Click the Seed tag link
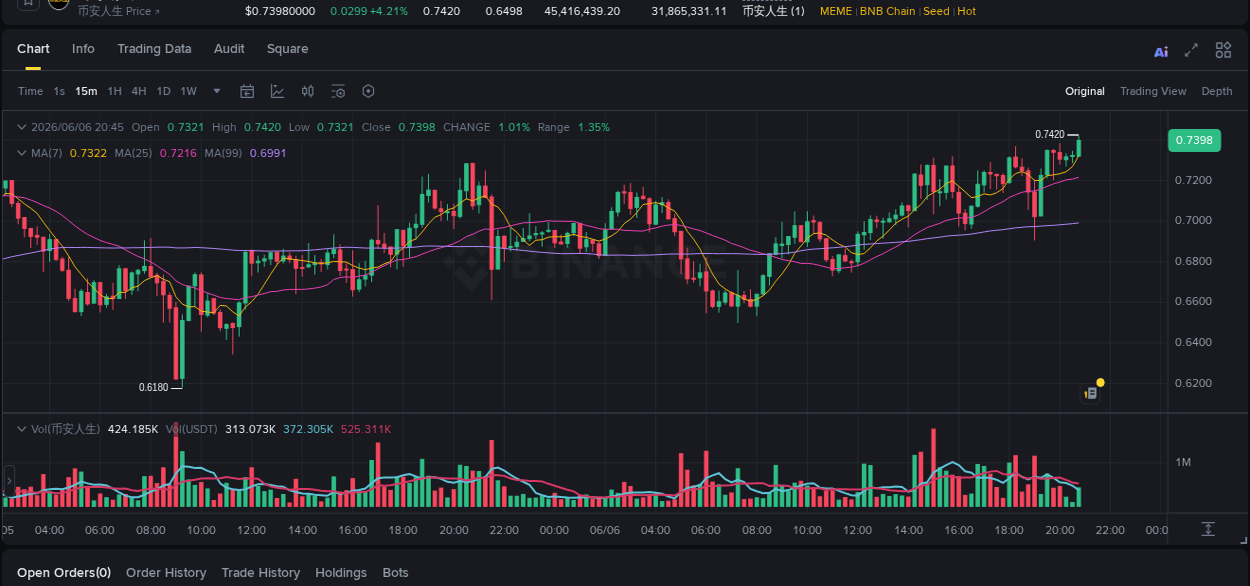This screenshot has height=586, width=1250. tap(936, 11)
